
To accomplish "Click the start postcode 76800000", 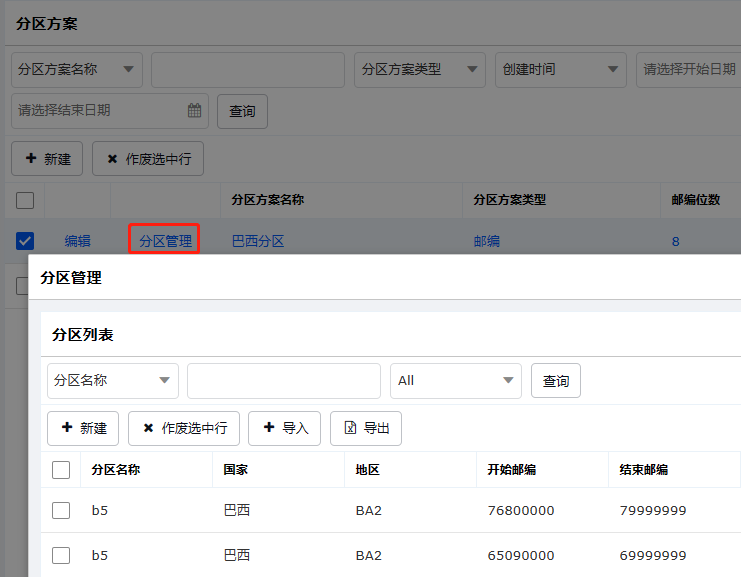I will click(x=521, y=510).
